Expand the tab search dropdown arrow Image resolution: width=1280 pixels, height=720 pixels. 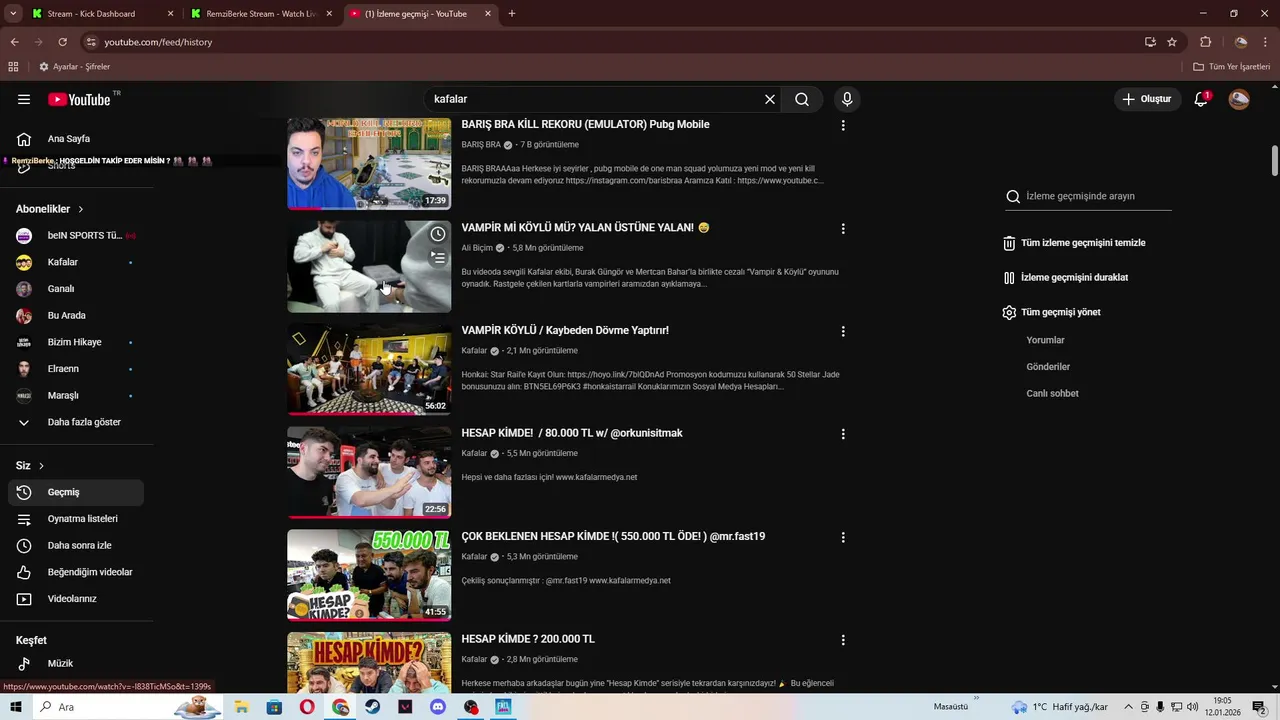(13, 14)
